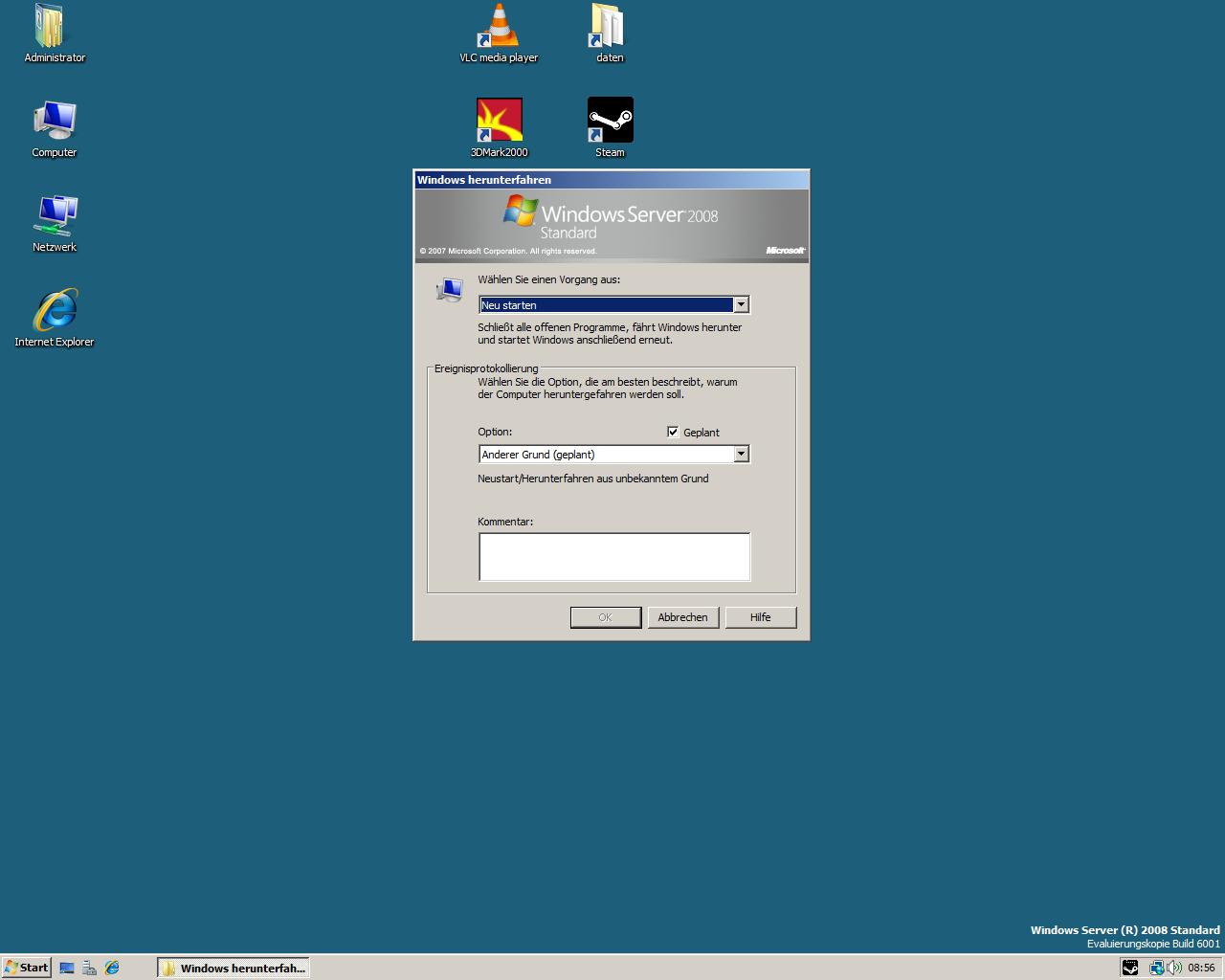Select the Computer desktop icon
The image size is (1225, 980).
click(55, 122)
